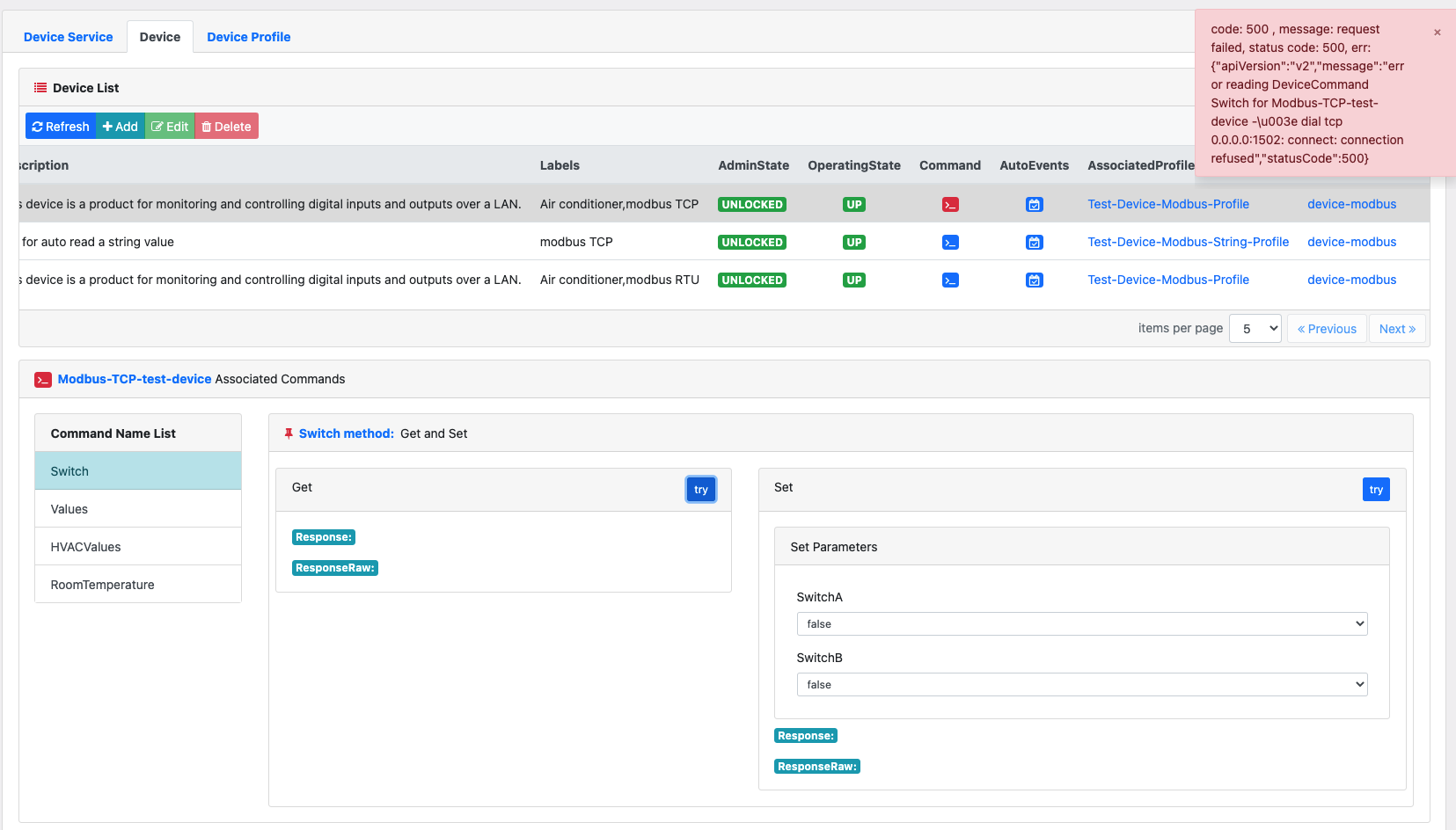Open the SwitchB value dropdown

point(1081,684)
